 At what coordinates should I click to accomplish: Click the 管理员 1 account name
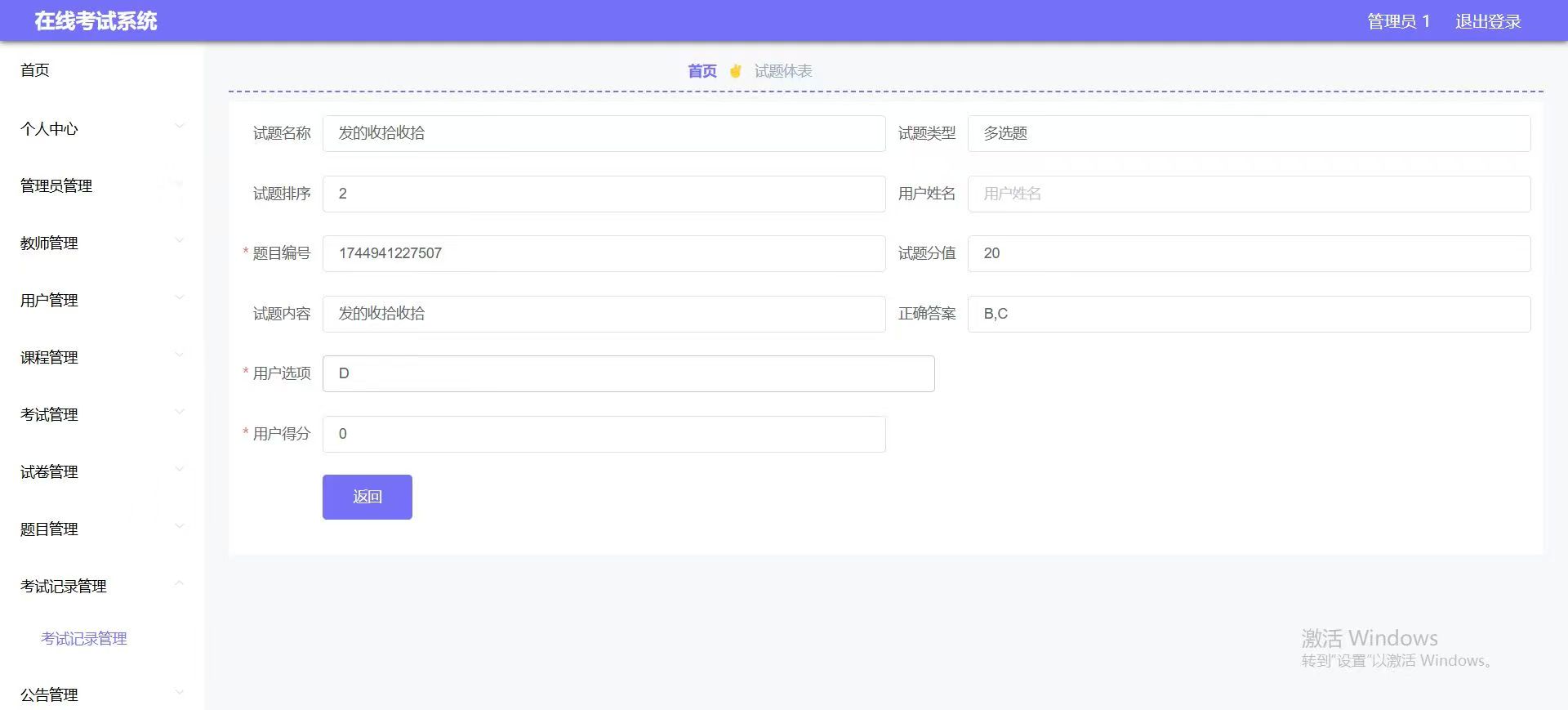click(x=1399, y=22)
